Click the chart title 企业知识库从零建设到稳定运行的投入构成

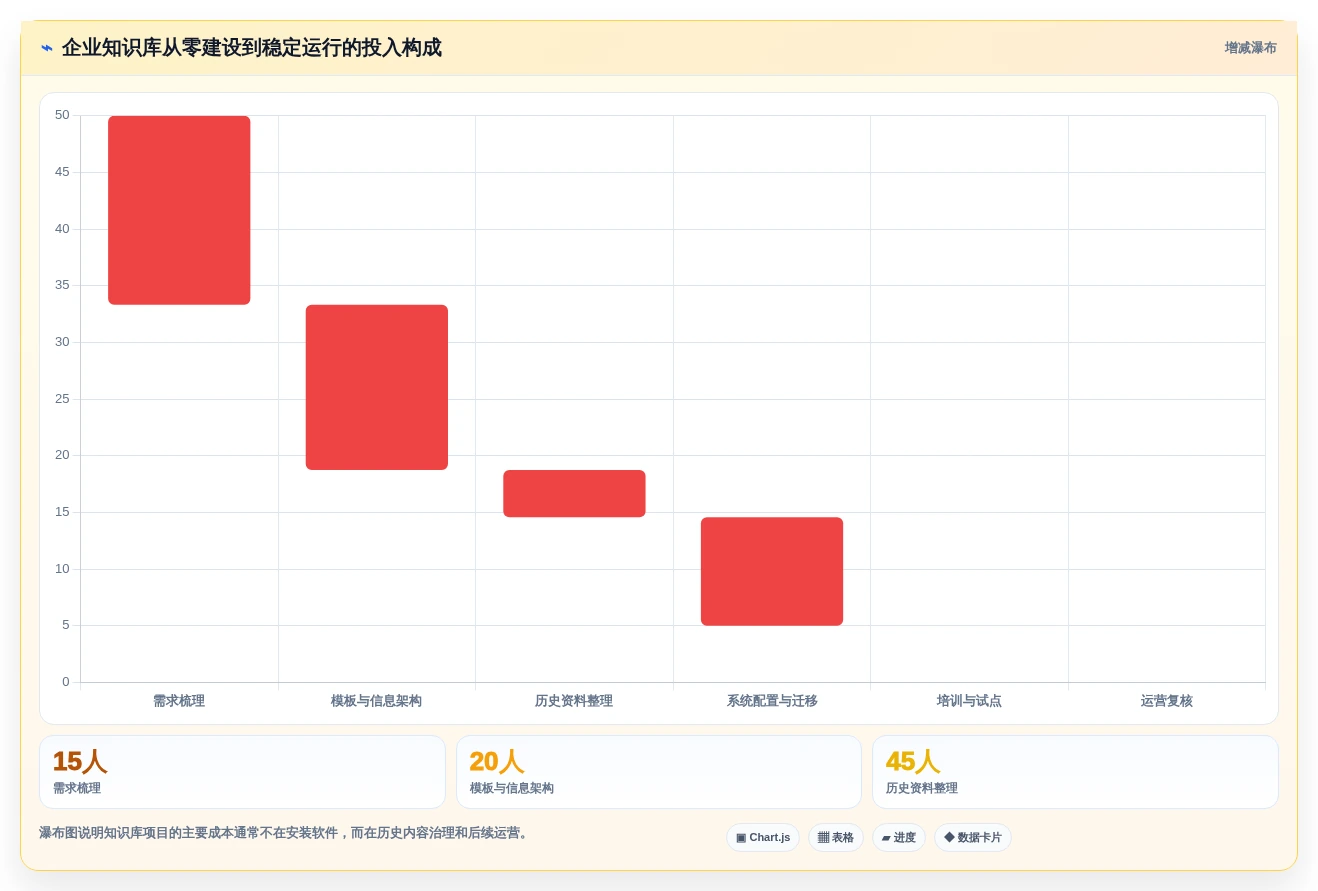251,48
